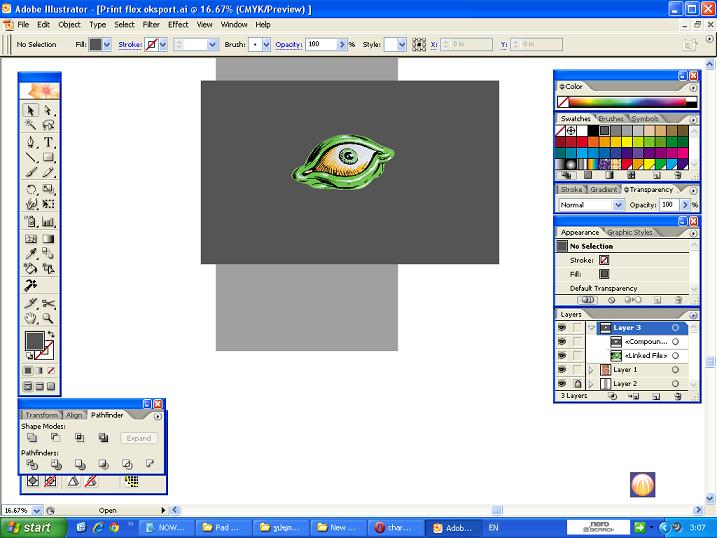Select the Pencil tool

[x=48, y=172]
